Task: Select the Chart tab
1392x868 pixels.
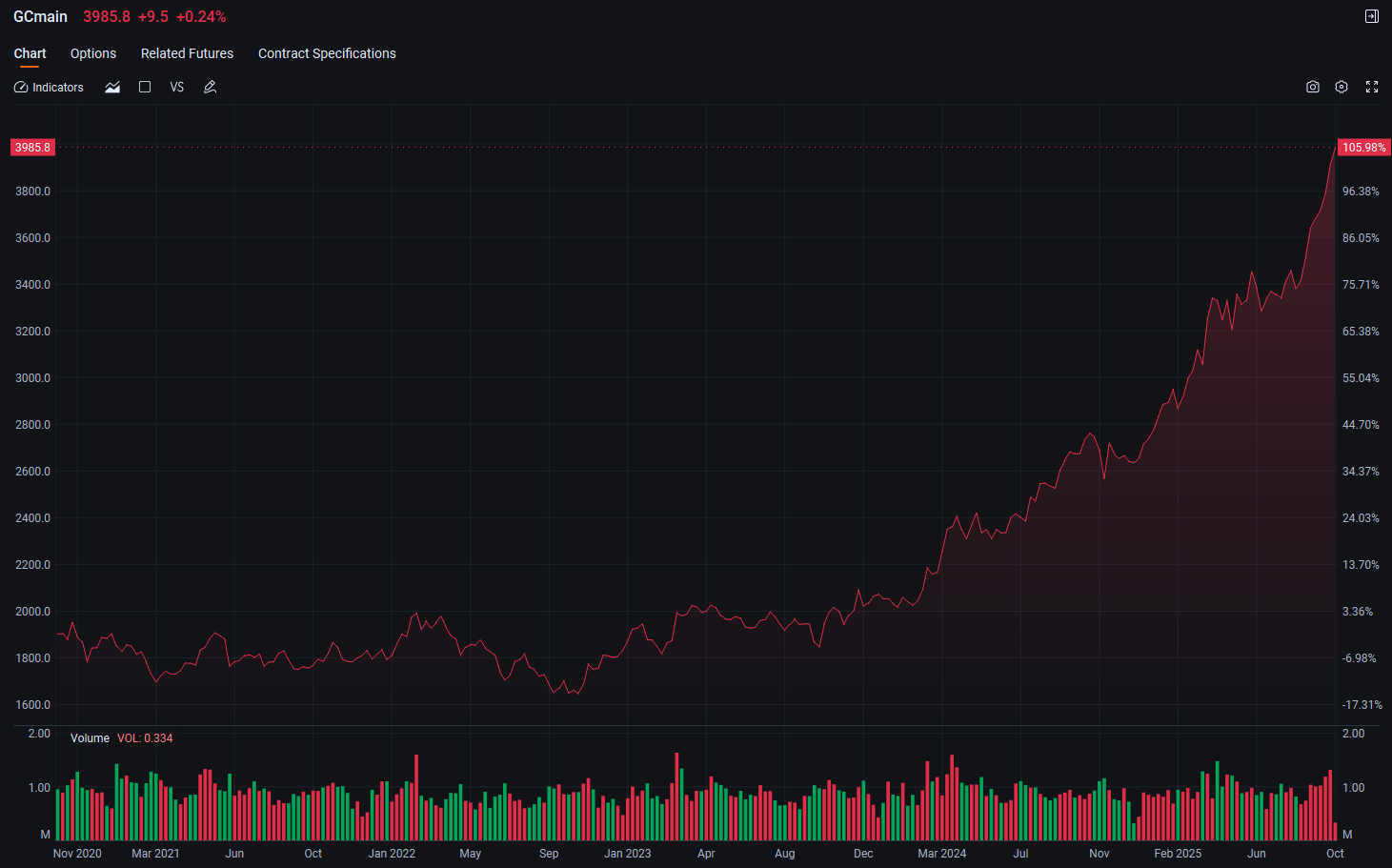Action: (30, 53)
